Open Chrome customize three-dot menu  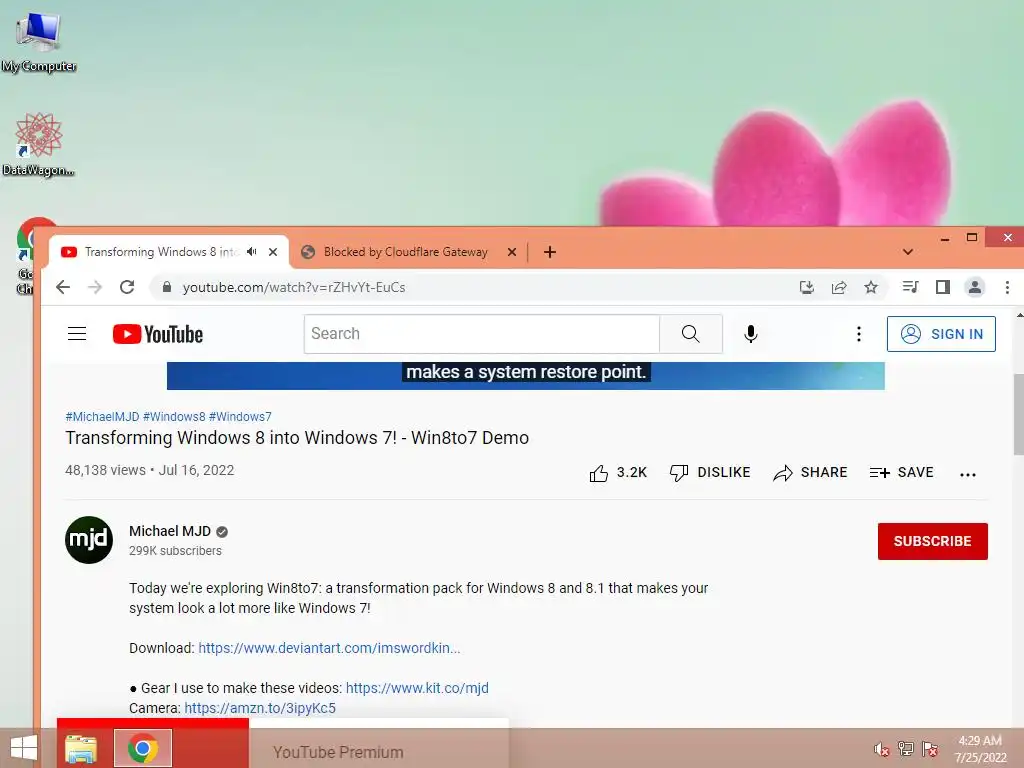pos(1007,287)
